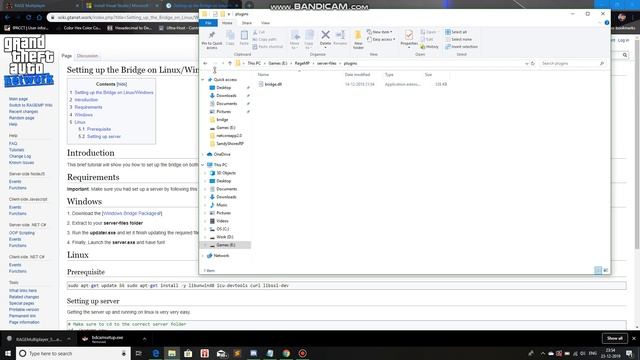Click Select all in the ribbon
Image resolution: width=640 pixels, height=360 pixels.
(x=456, y=32)
